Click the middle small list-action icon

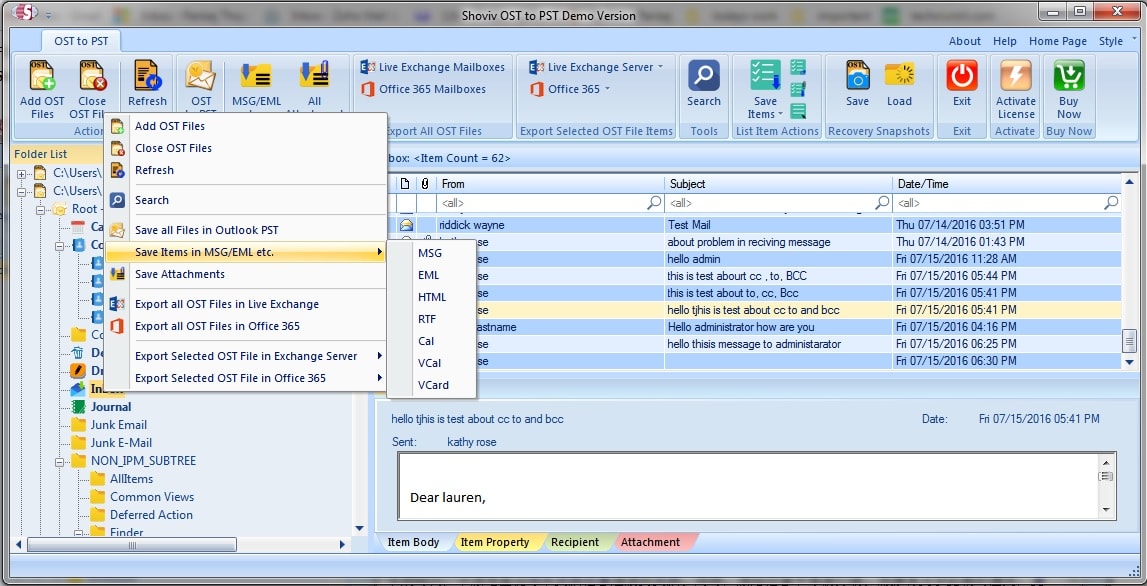point(798,89)
